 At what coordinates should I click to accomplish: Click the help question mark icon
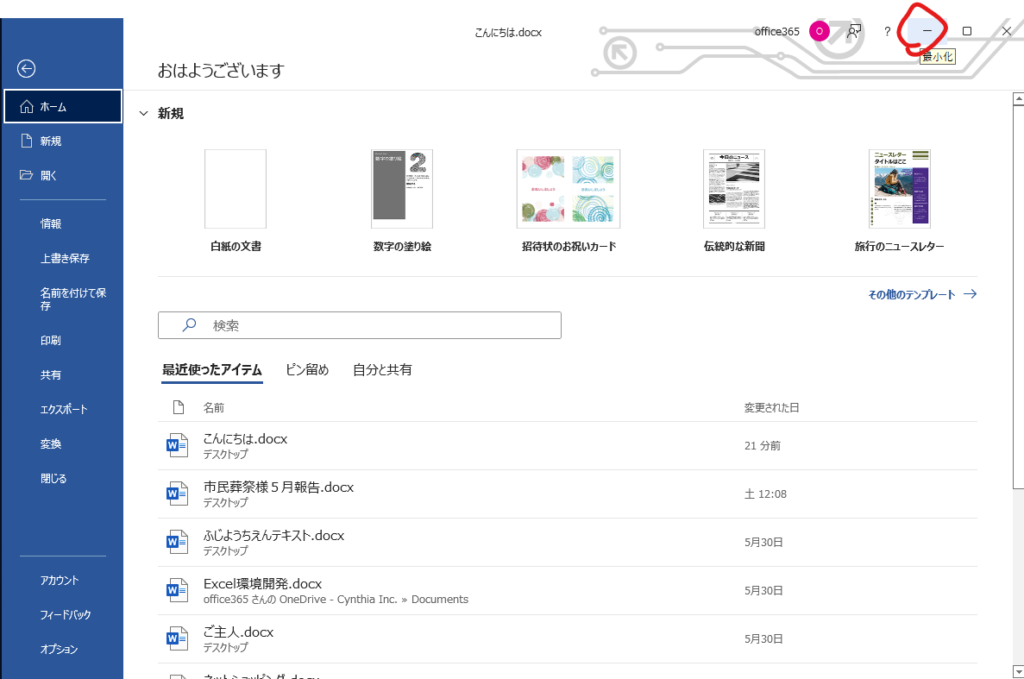pyautogui.click(x=887, y=31)
